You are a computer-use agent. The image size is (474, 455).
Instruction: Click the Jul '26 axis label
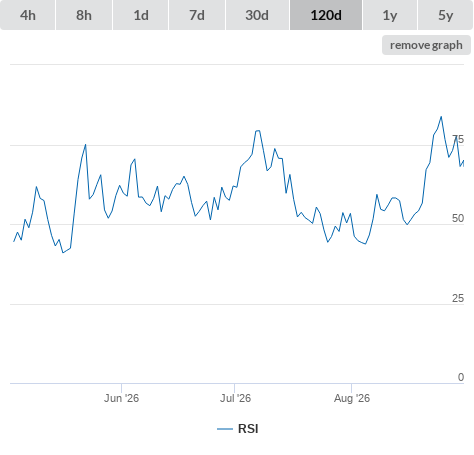[x=235, y=398]
